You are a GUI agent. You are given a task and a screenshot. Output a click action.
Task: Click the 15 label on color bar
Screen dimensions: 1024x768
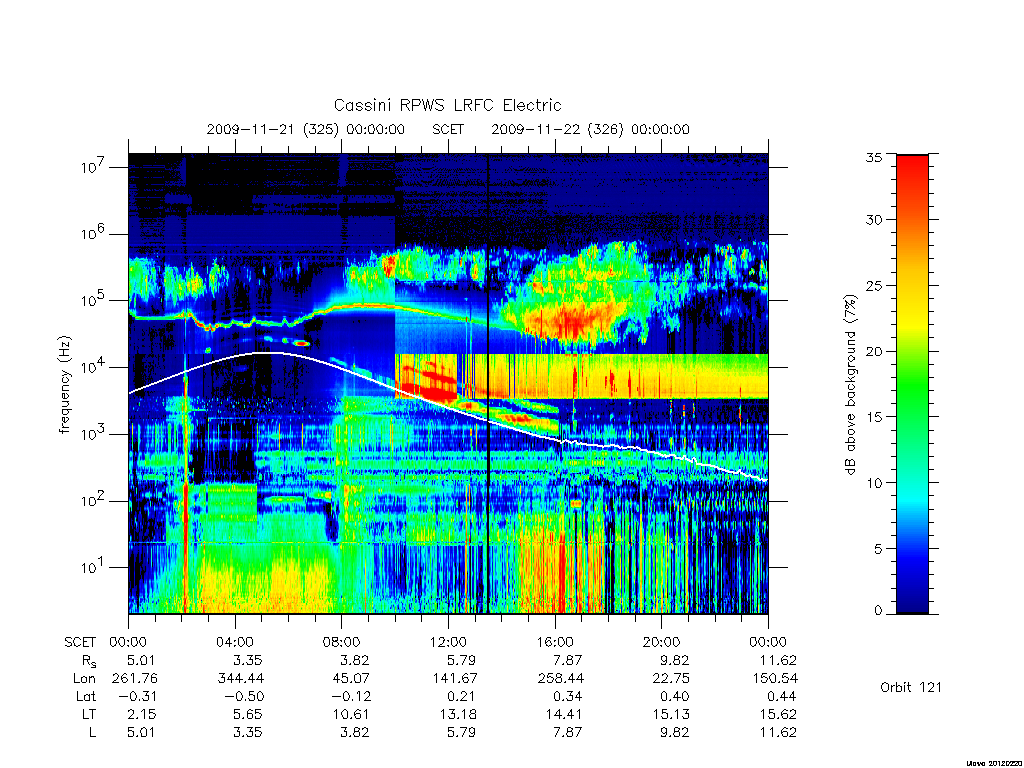point(874,417)
